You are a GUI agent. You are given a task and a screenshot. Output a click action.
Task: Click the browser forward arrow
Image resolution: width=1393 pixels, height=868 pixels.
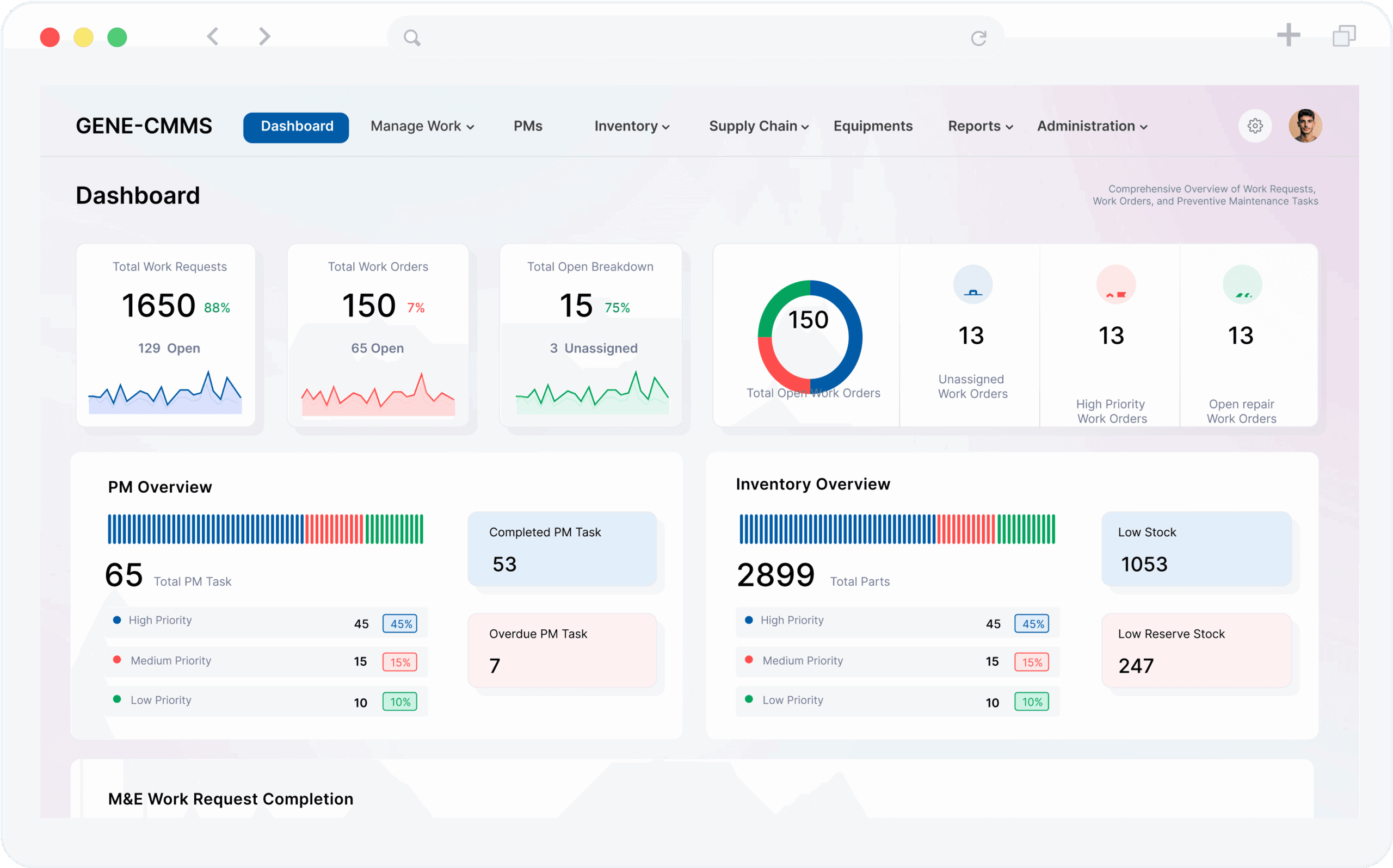[264, 37]
